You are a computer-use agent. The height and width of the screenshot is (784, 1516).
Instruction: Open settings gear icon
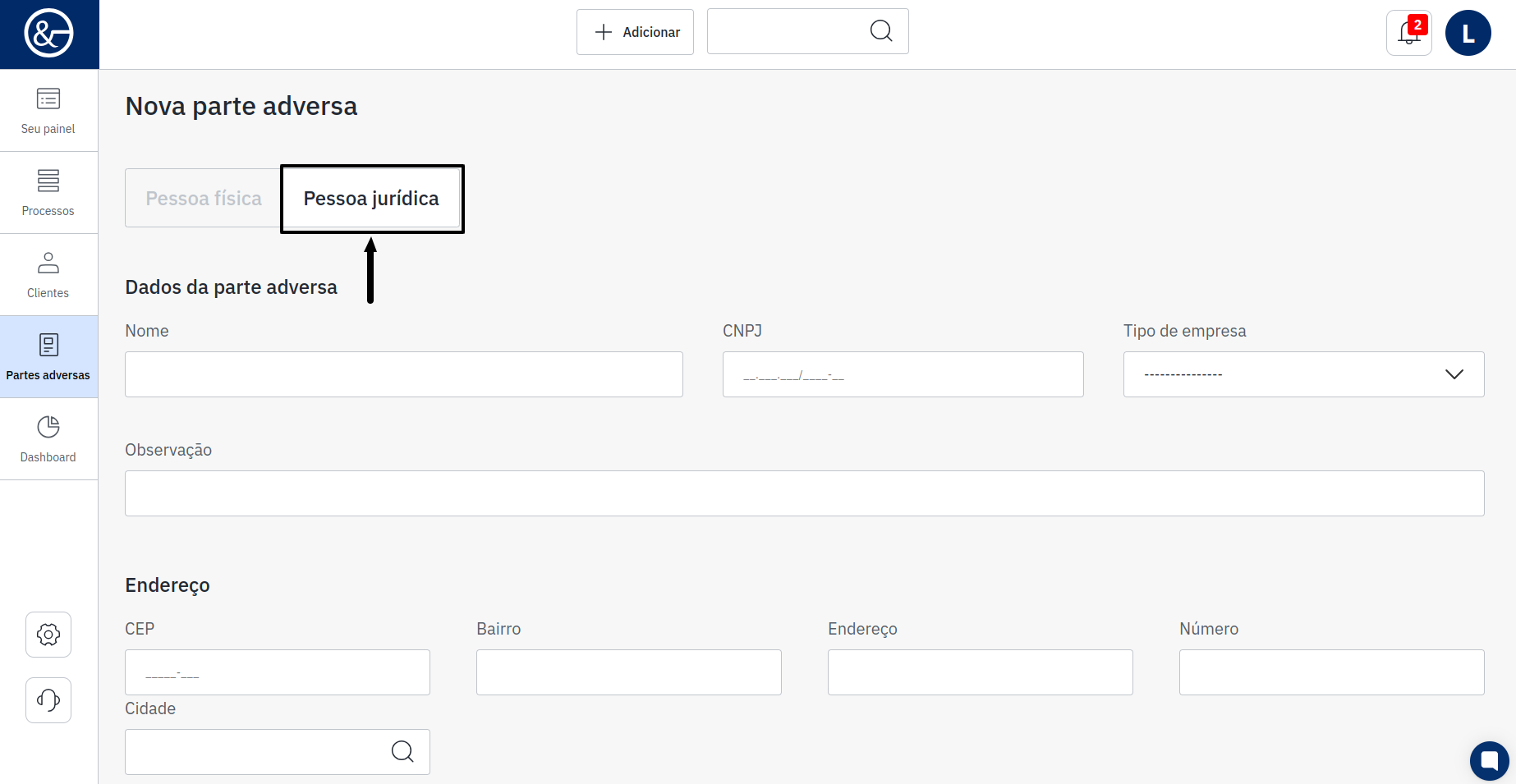tap(48, 635)
